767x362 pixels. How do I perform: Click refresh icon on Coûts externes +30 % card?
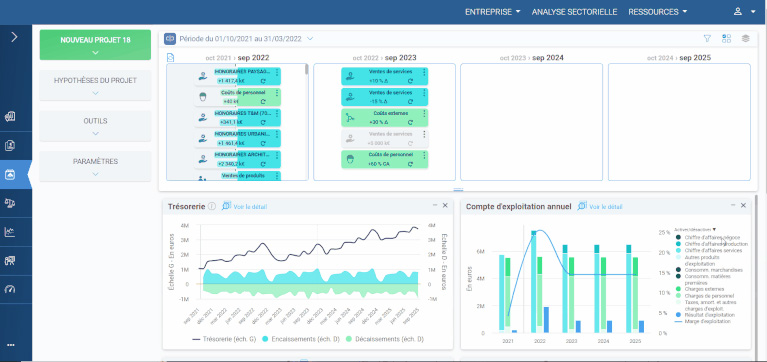410,122
